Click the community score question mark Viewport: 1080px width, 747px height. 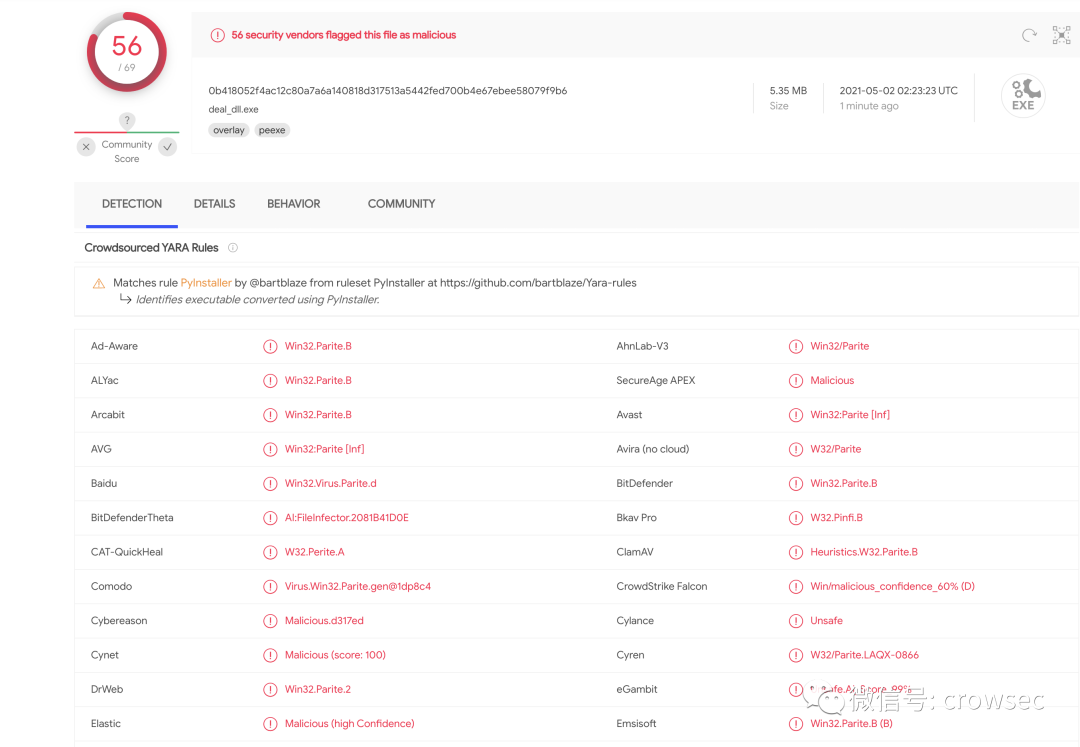point(127,120)
